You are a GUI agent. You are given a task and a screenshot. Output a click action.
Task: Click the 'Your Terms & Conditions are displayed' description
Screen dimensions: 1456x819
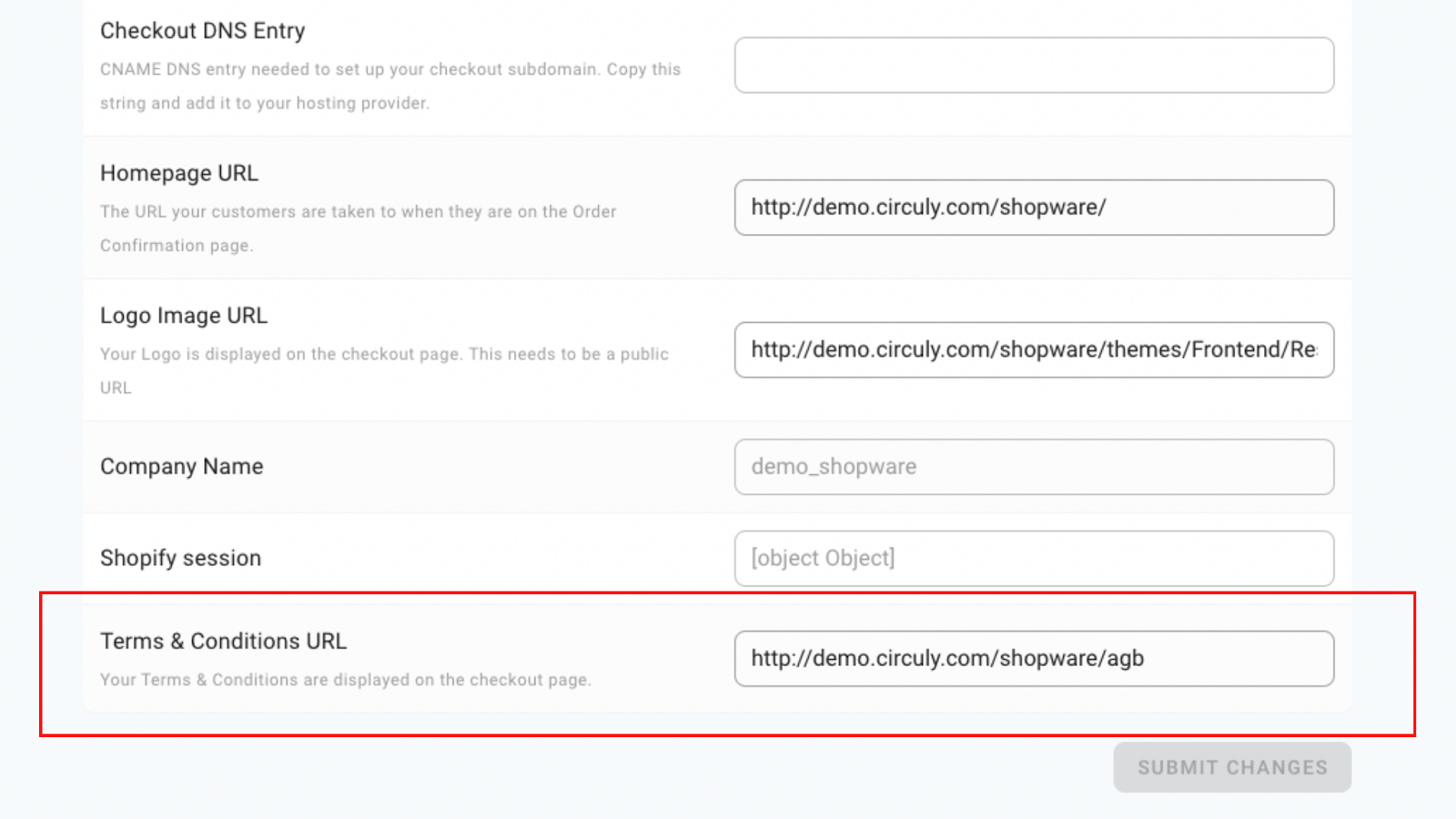346,680
